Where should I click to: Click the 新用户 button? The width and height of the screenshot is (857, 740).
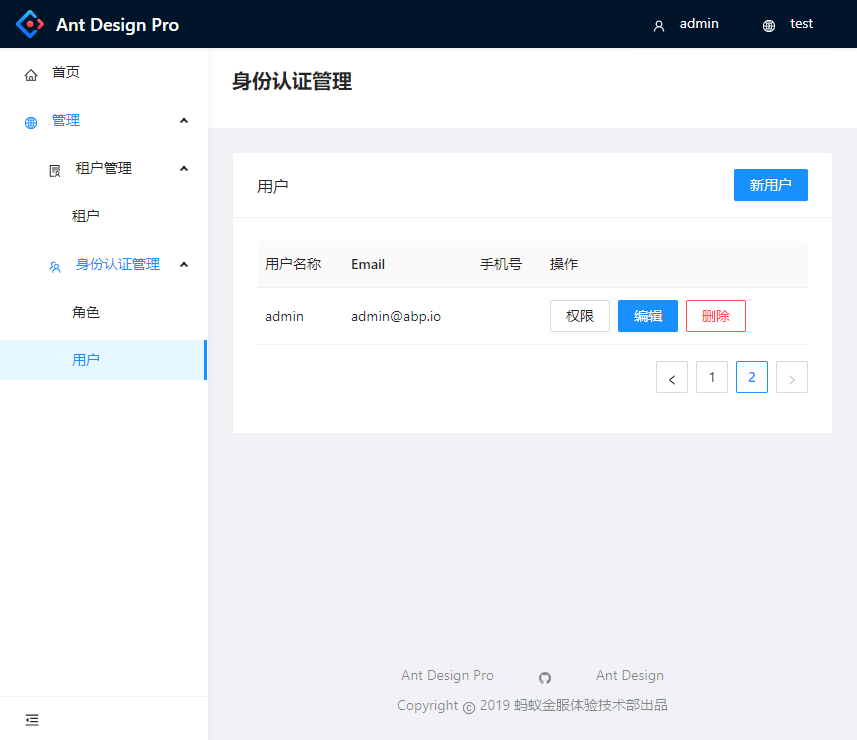[x=771, y=185]
